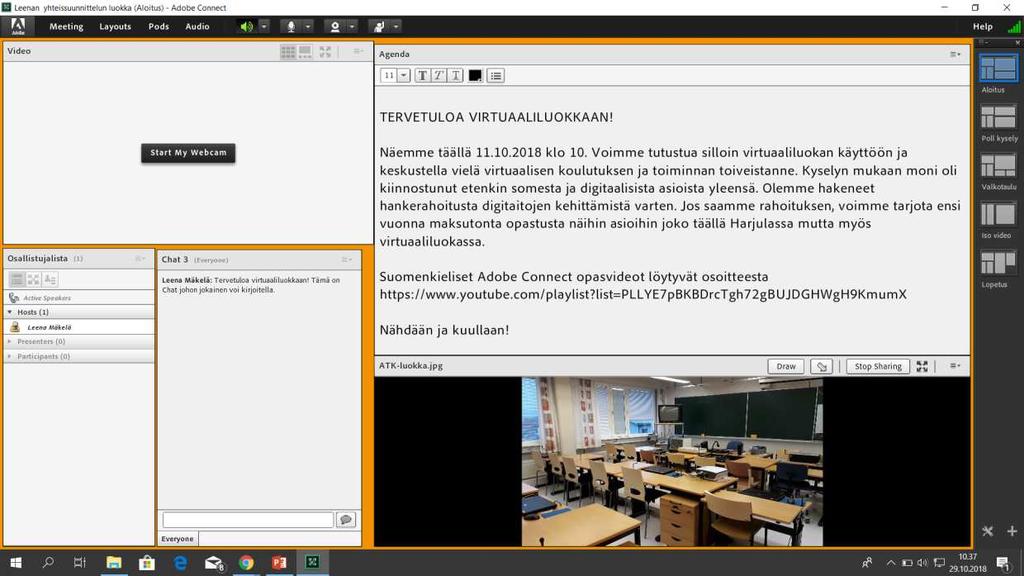Expand the Presenters (0) group
The image size is (1024, 576).
point(10,342)
